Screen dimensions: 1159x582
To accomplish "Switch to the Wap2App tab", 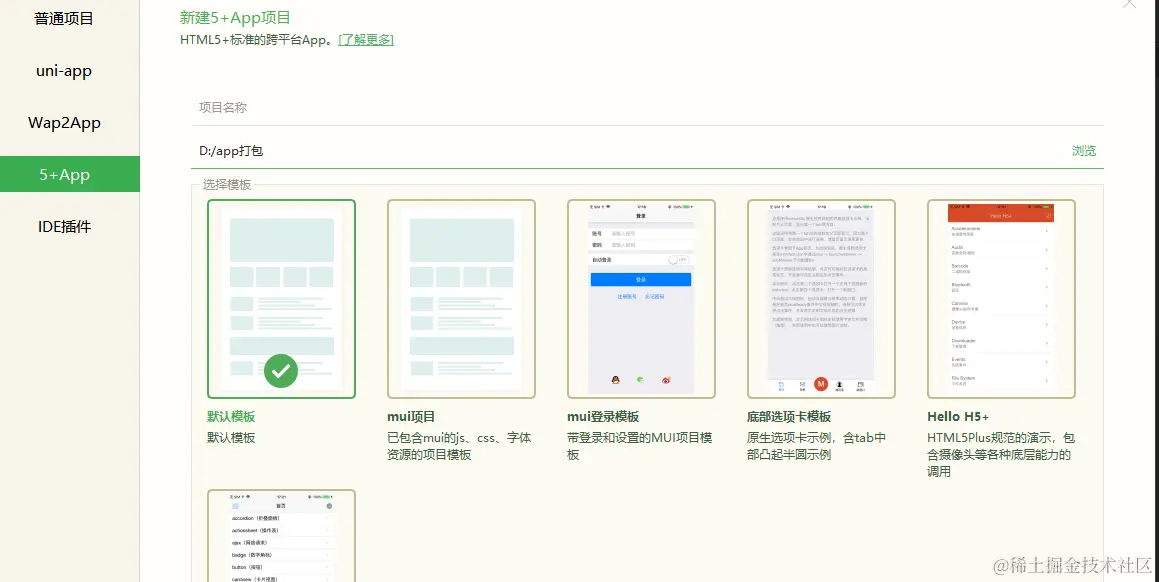I will point(62,122).
